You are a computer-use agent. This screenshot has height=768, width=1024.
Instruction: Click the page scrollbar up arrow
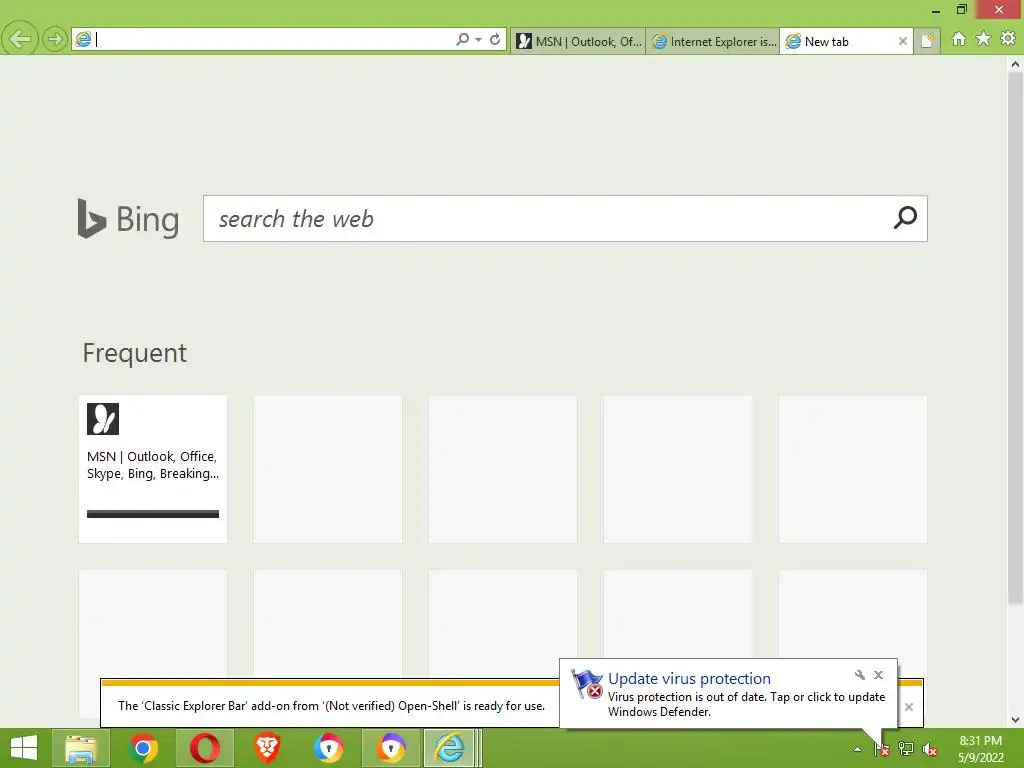(x=1015, y=64)
